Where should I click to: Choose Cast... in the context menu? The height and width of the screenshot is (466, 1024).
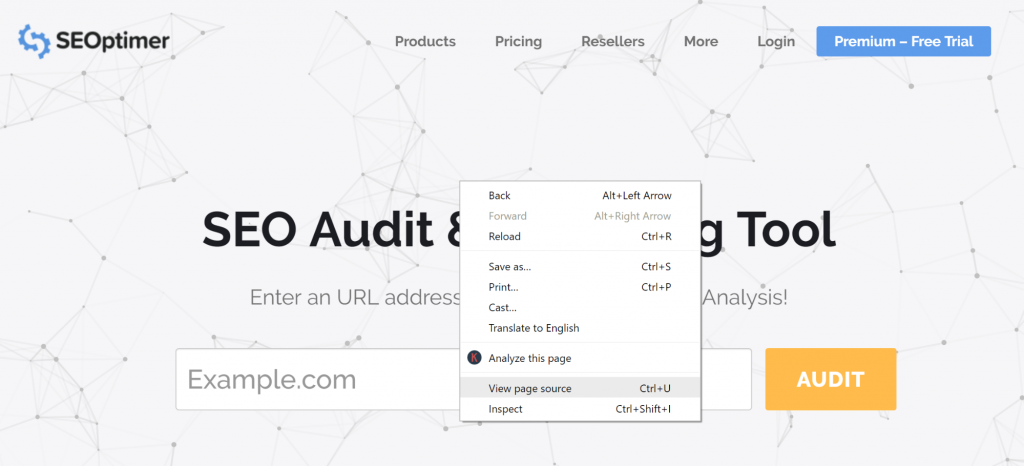[x=502, y=308]
